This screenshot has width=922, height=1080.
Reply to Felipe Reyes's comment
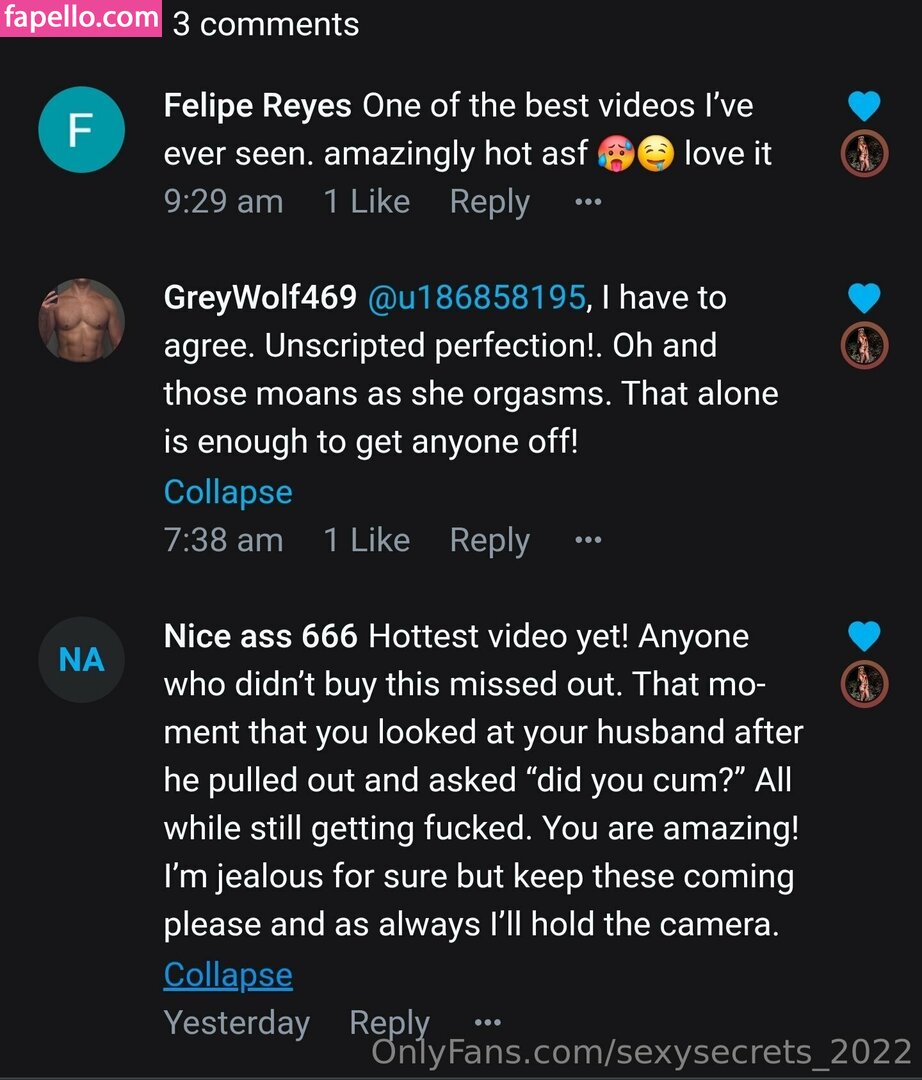489,202
